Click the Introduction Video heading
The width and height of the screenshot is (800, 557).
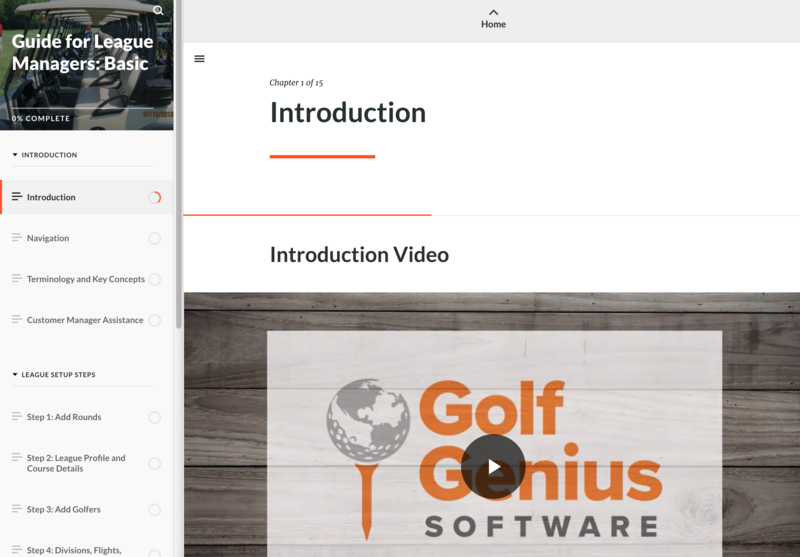[x=359, y=255]
